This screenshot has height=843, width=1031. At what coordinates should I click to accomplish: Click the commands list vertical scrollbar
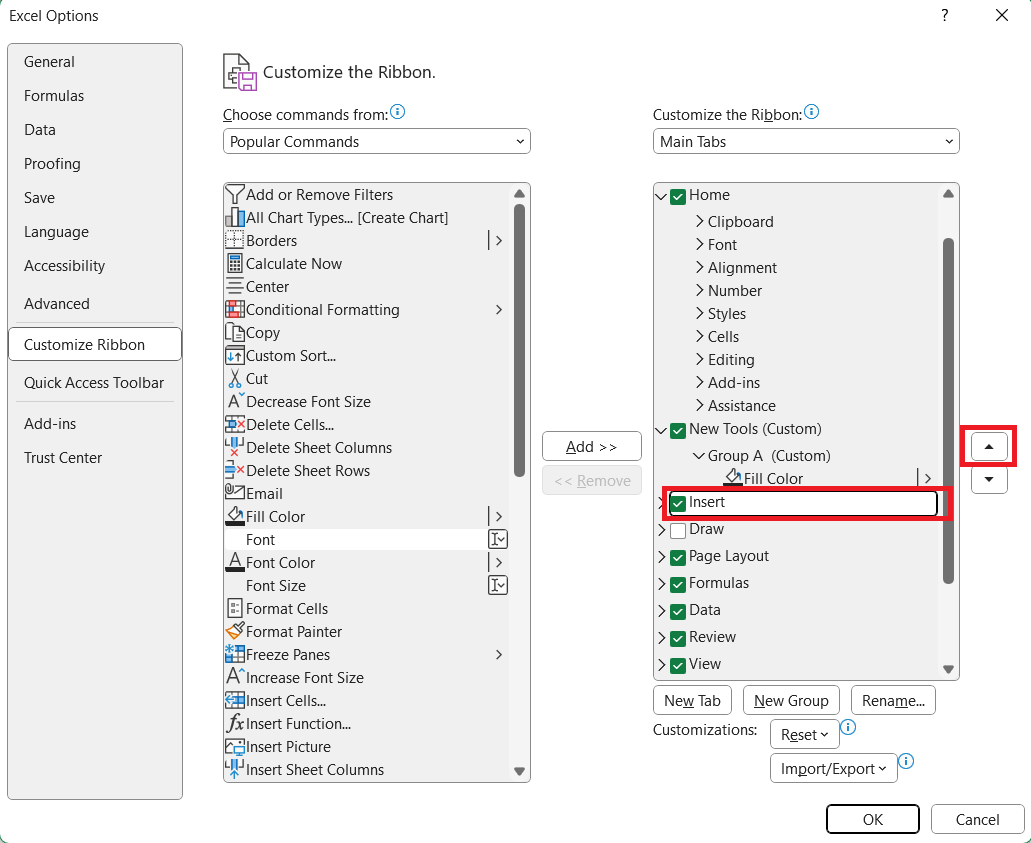519,341
